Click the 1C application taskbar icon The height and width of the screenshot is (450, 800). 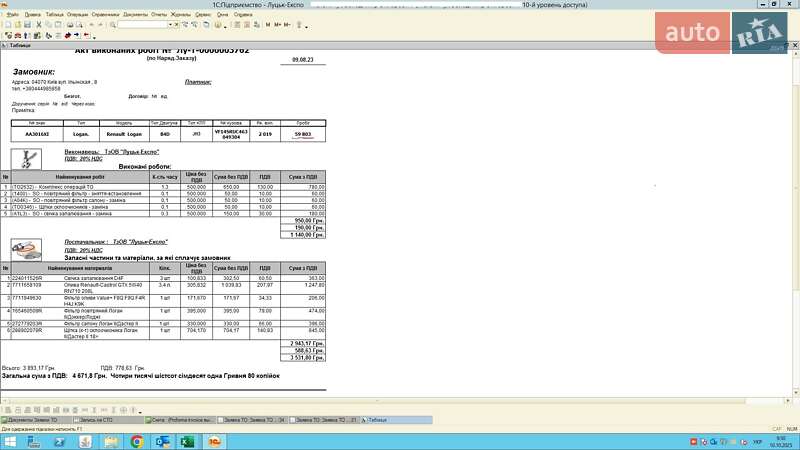[212, 441]
